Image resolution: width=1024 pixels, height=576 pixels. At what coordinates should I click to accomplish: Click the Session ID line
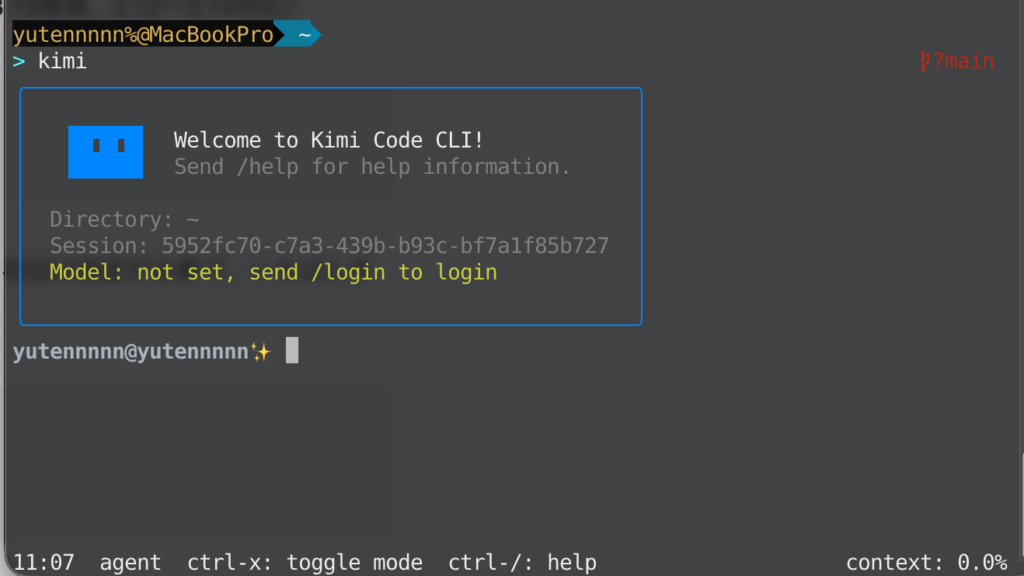(x=329, y=246)
